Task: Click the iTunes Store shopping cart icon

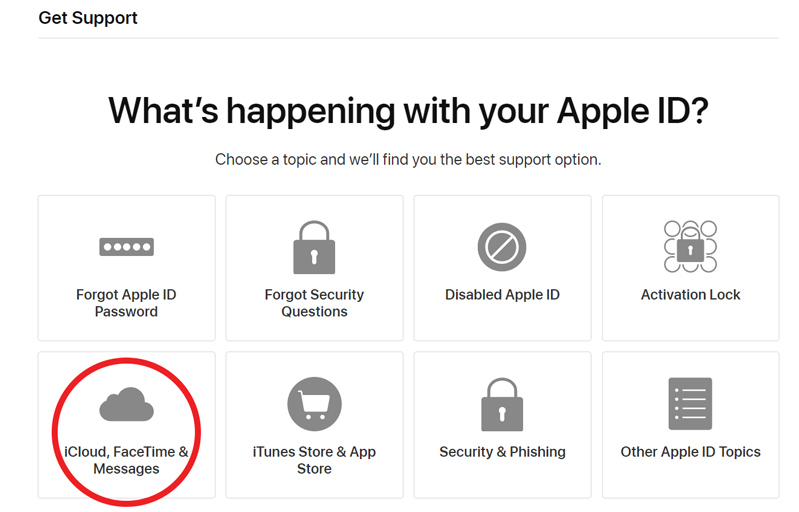Action: [314, 404]
